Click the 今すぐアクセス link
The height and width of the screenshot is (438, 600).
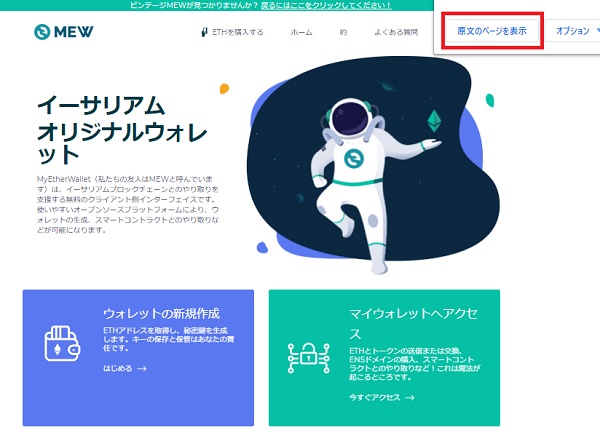coord(375,398)
